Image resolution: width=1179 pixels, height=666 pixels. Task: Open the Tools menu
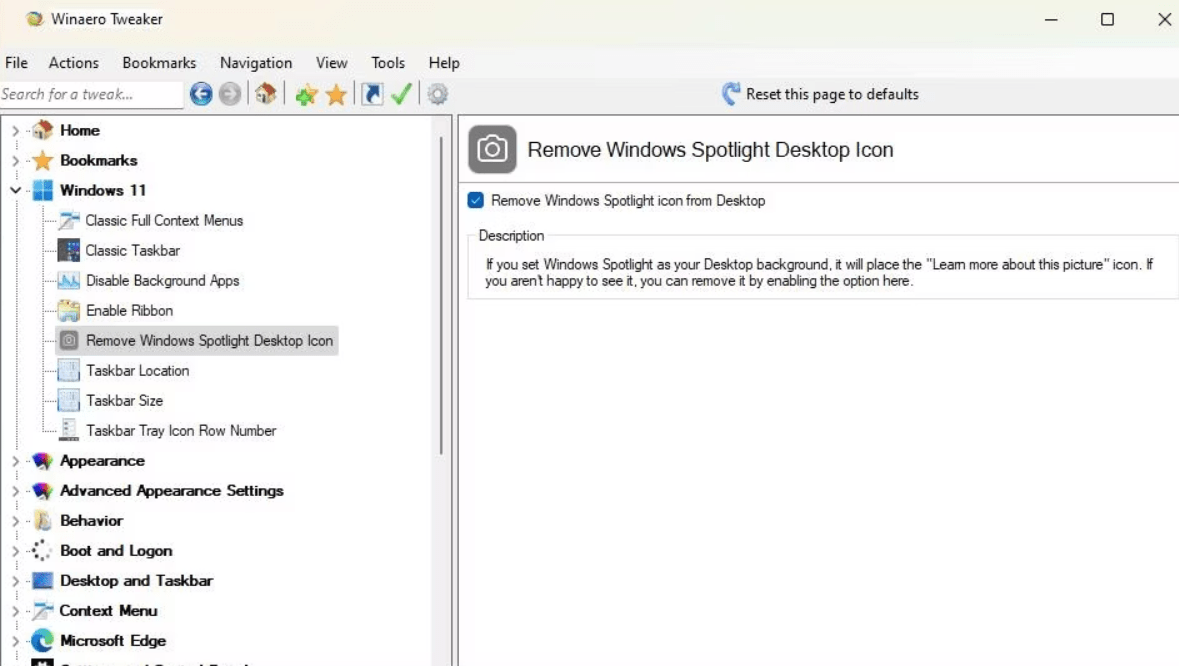[x=388, y=63]
